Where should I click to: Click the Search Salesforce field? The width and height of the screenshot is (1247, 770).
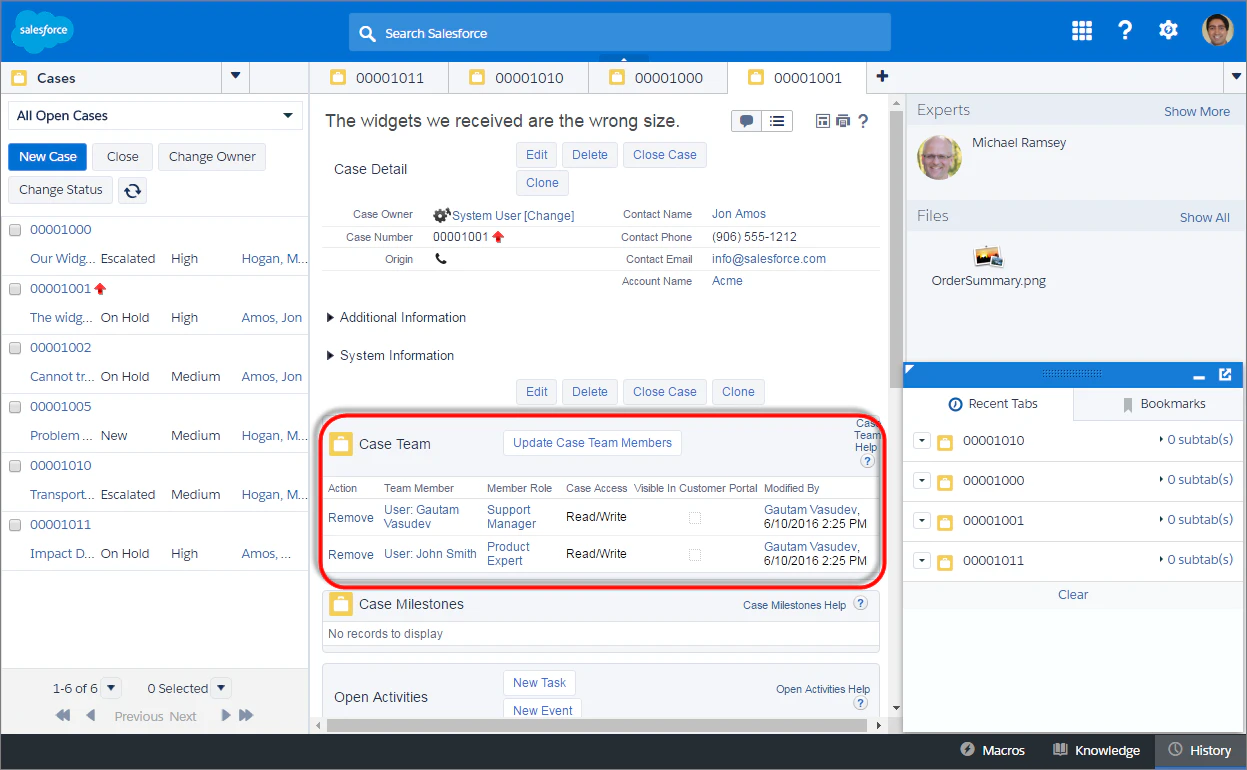620,33
